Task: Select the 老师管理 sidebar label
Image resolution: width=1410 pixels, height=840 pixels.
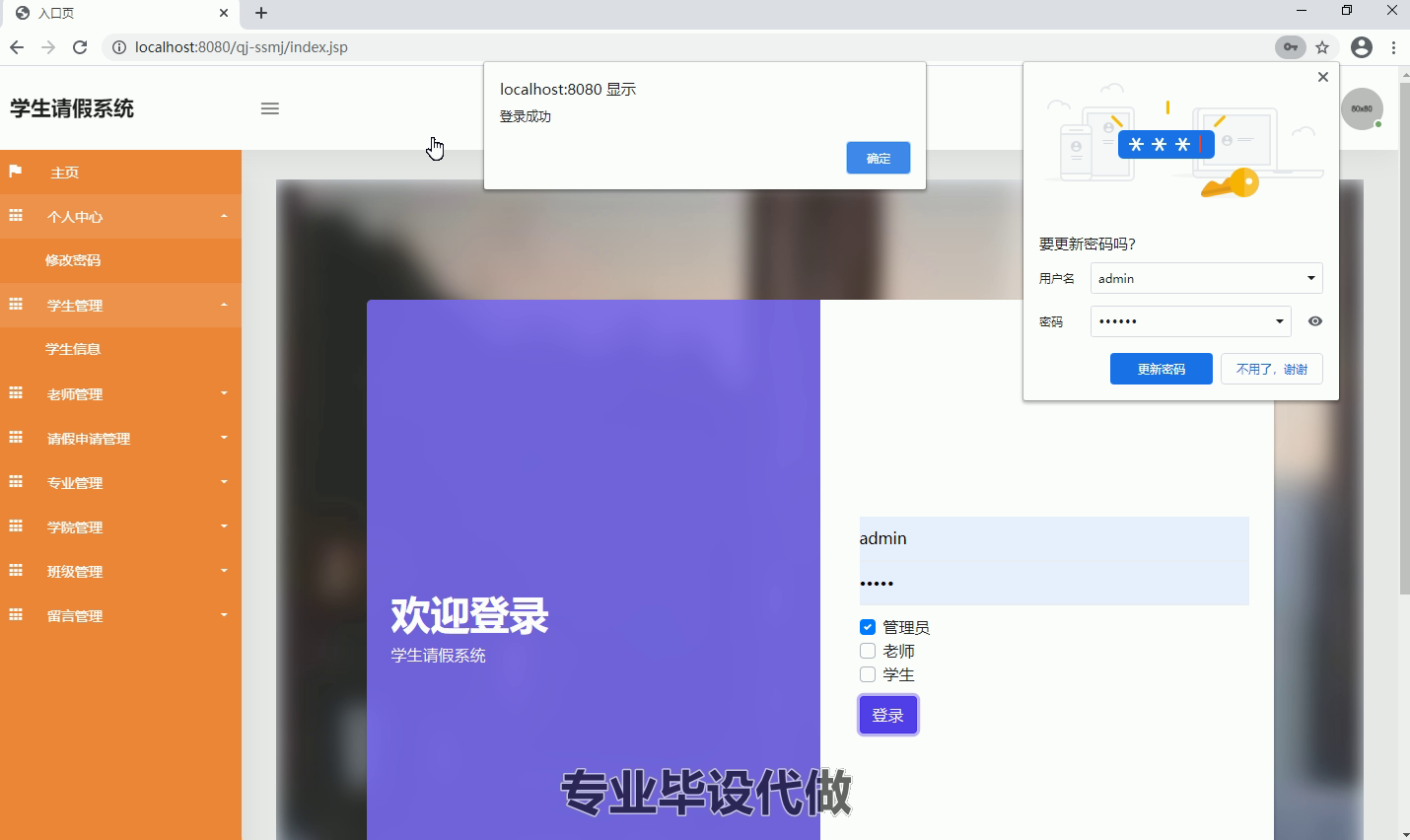Action: tap(75, 394)
